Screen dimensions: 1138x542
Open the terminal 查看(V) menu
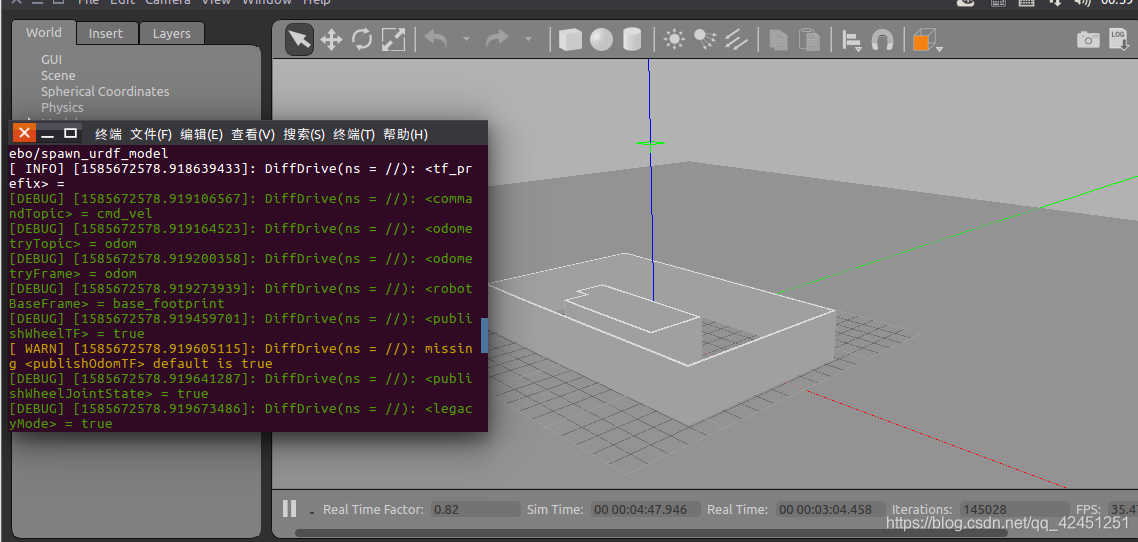pyautogui.click(x=253, y=134)
